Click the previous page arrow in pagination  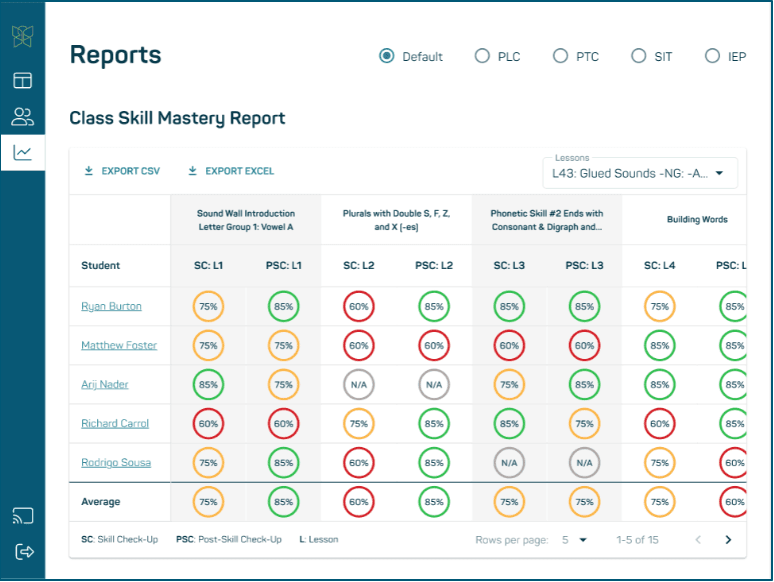tap(698, 540)
